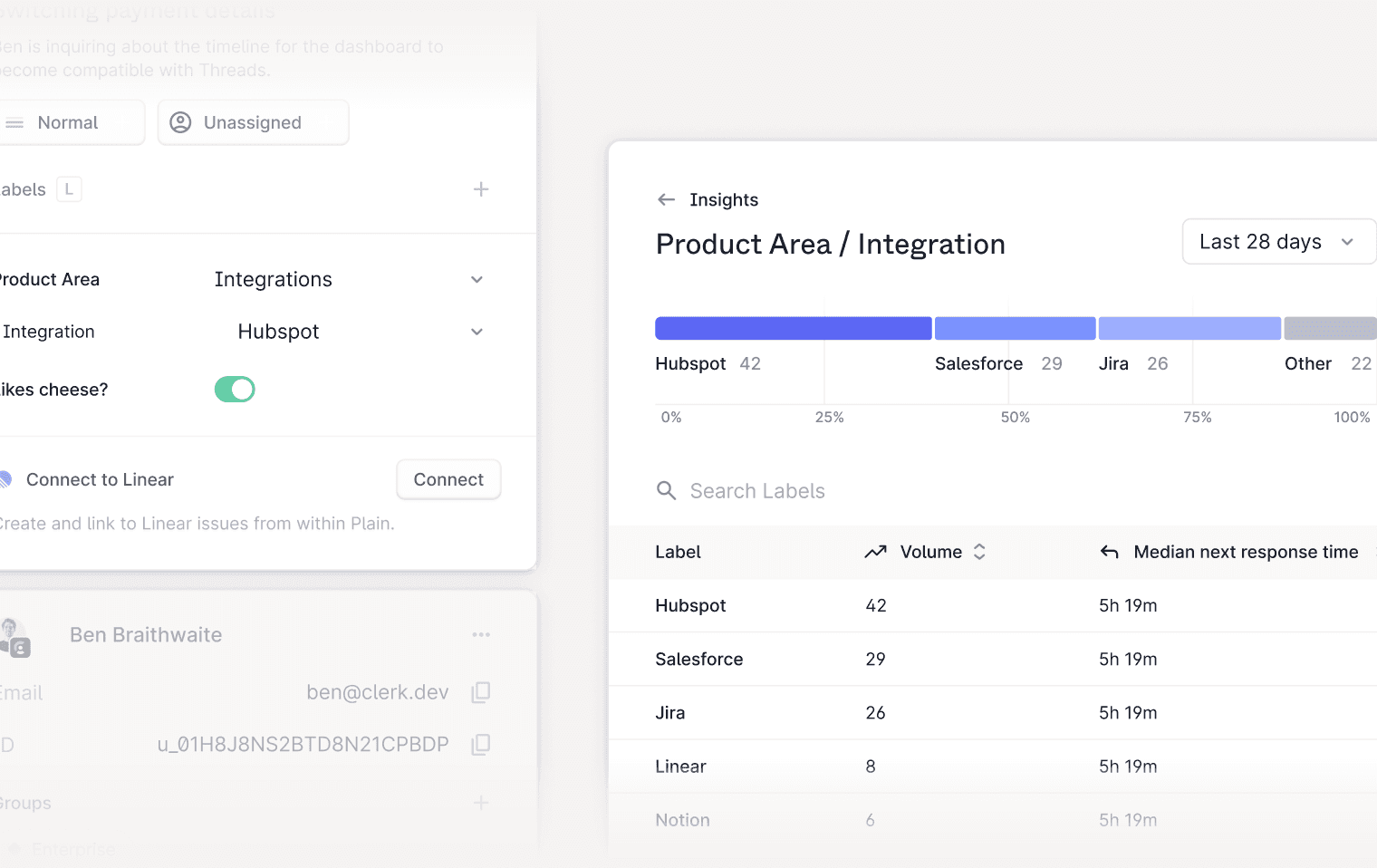The height and width of the screenshot is (868, 1377).
Task: Copy the customer ID value
Action: (481, 745)
